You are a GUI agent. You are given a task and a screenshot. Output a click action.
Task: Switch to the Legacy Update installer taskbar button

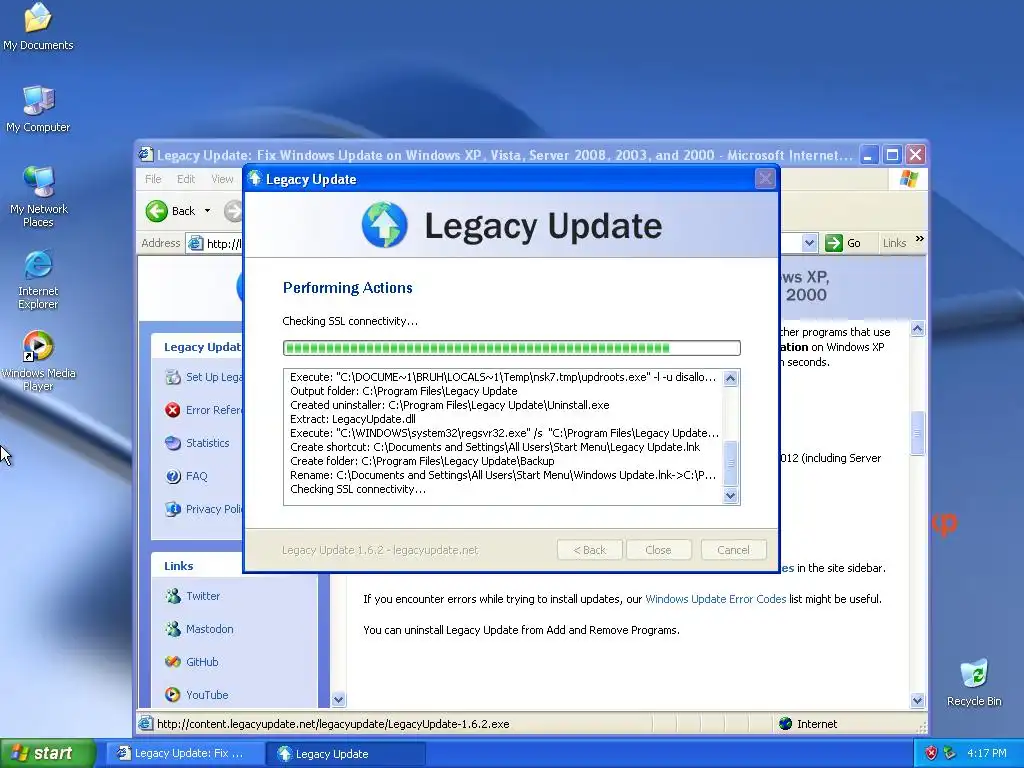point(347,754)
